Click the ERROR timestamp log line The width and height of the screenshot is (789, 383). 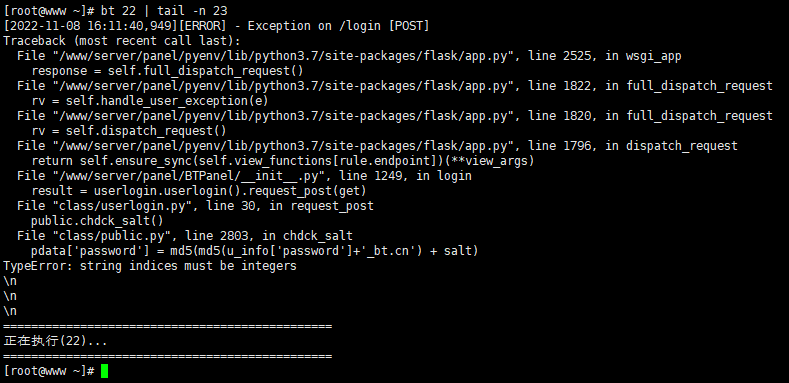click(216, 26)
